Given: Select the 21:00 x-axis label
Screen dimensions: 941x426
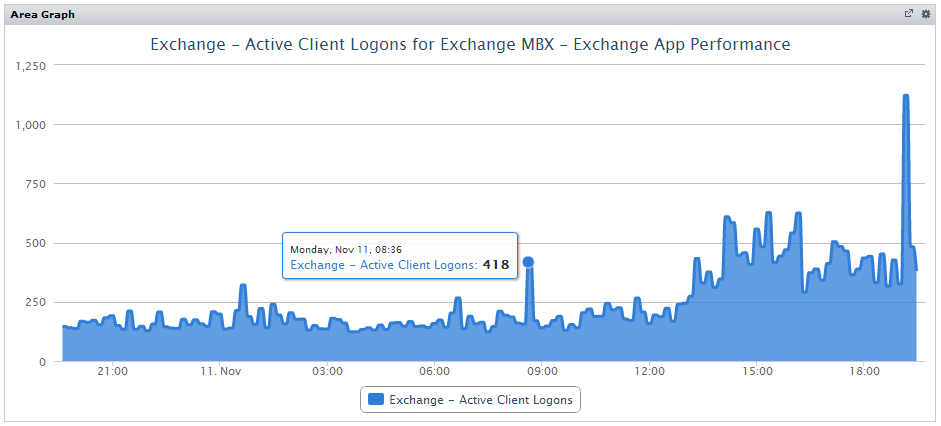Looking at the screenshot, I should pyautogui.click(x=112, y=372).
